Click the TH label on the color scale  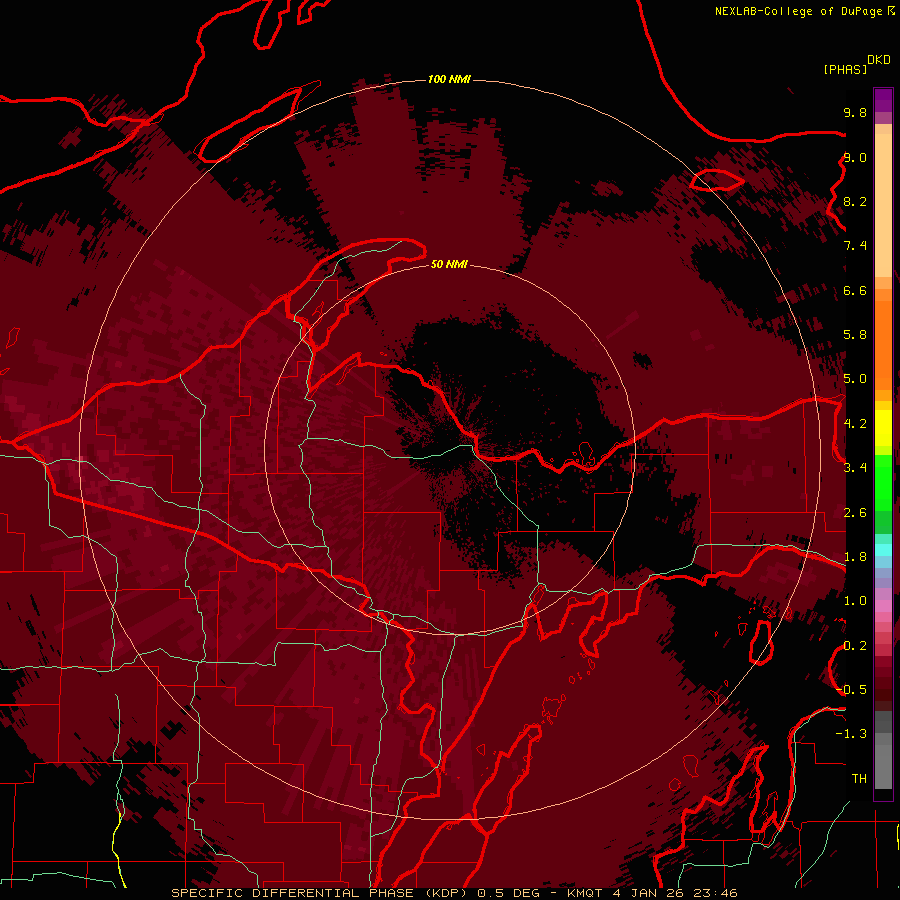point(859,779)
